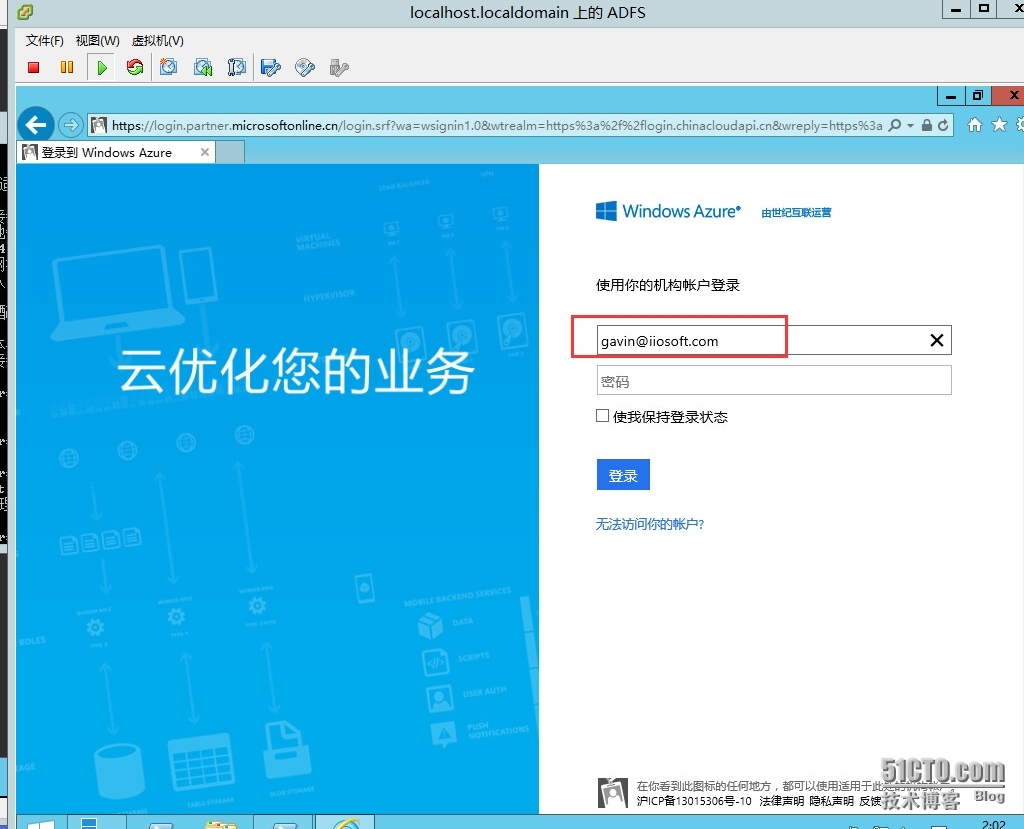The image size is (1024, 829).
Task: Click the floppy disk connection icon
Action: (270, 67)
